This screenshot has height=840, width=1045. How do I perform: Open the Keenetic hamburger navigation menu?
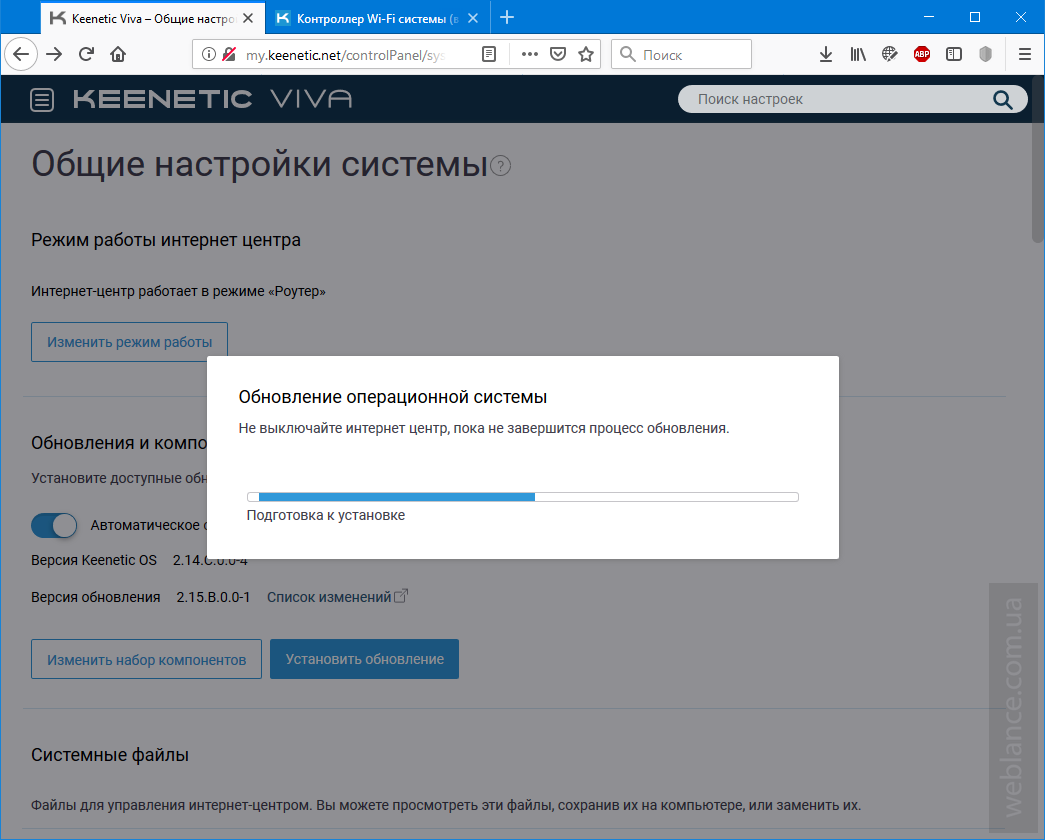coord(42,100)
